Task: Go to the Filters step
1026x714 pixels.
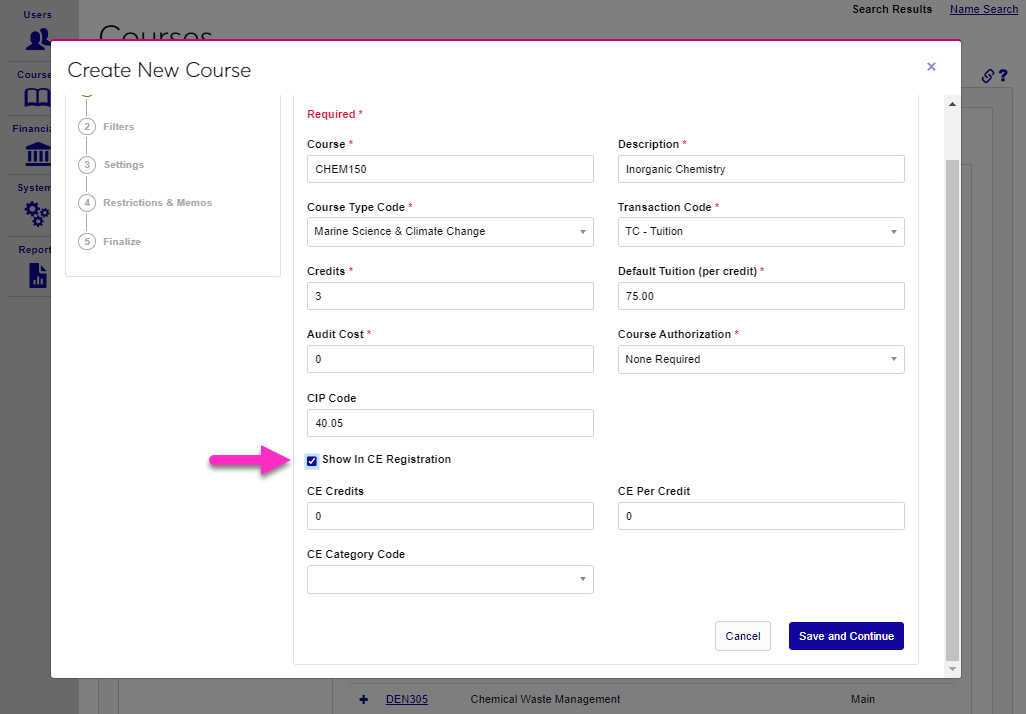Action: [x=118, y=127]
